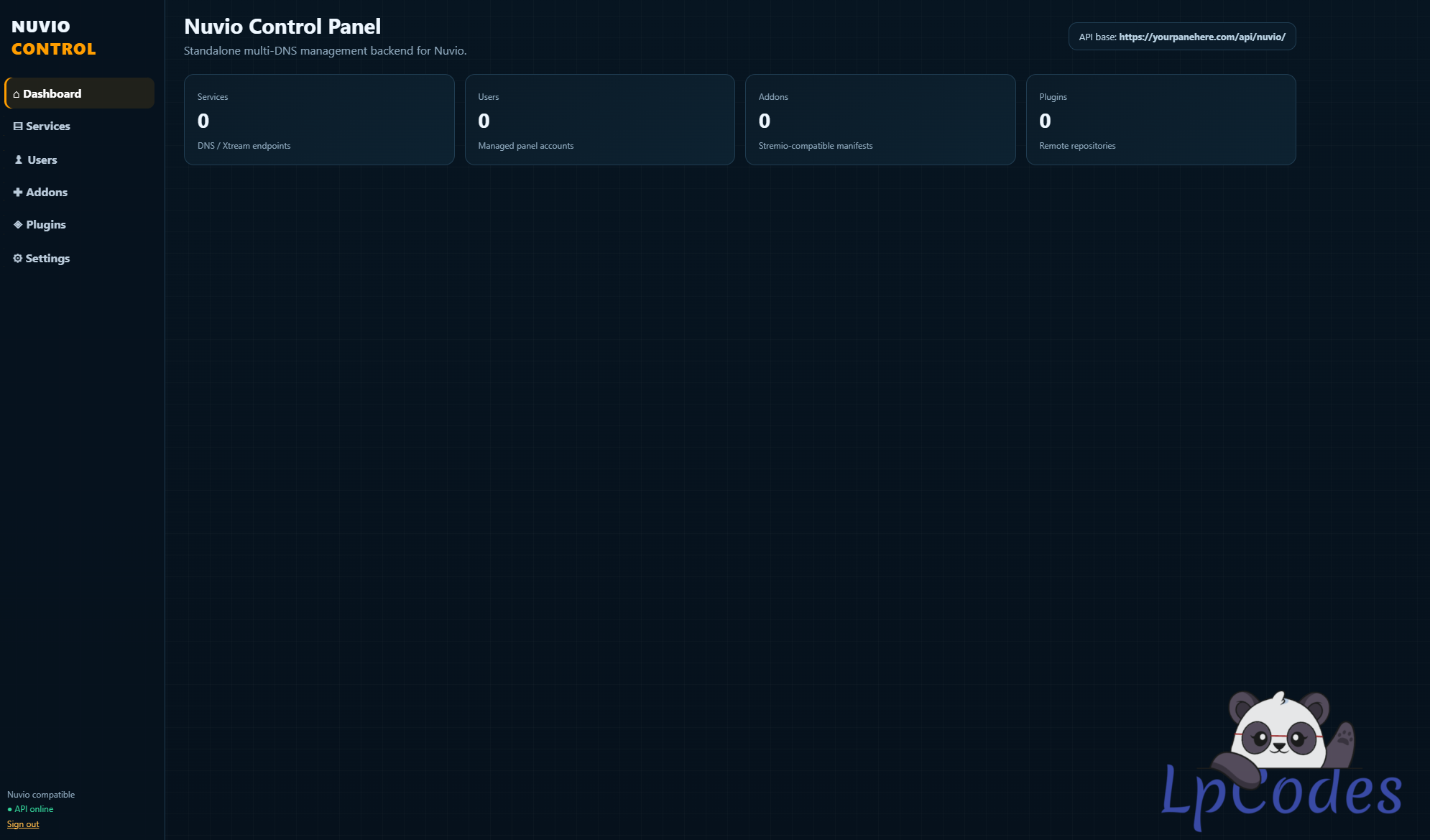Click the 'Standalone multi-DNS management backend' subtitle
This screenshot has height=840, width=1430.
pyautogui.click(x=326, y=51)
